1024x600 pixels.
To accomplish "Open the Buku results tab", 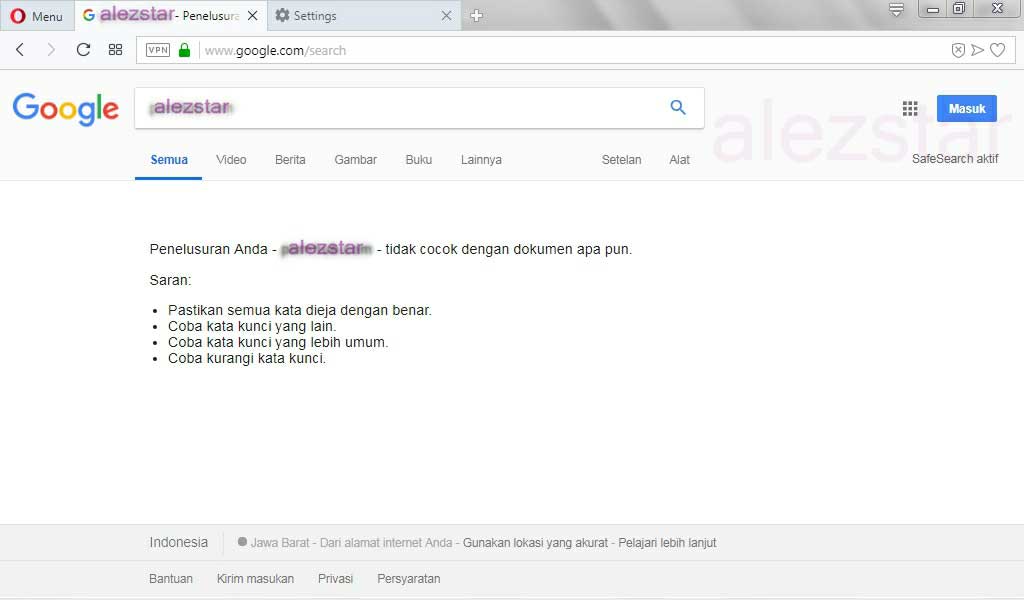I will click(419, 160).
